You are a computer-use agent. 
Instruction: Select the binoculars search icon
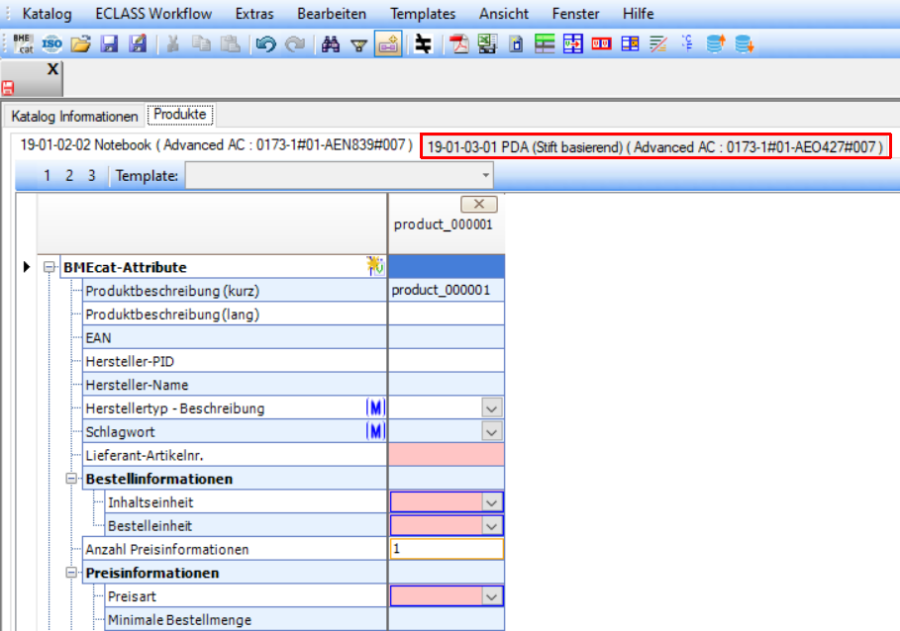(x=330, y=44)
